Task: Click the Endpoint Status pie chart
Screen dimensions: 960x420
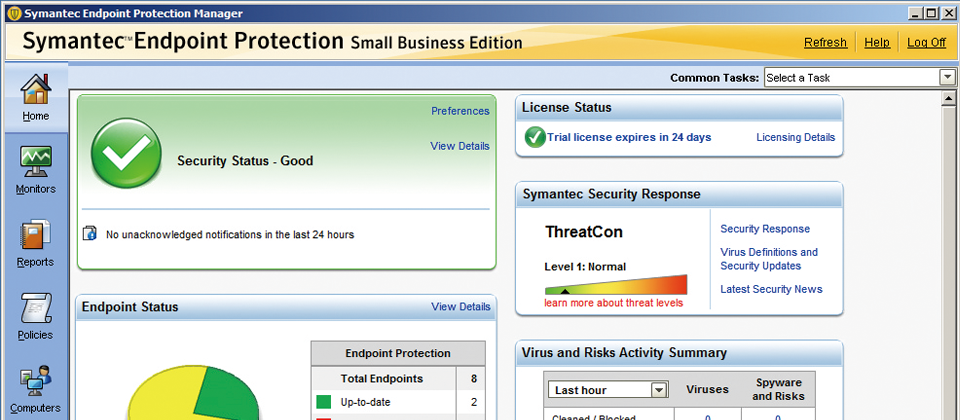Action: (193, 393)
